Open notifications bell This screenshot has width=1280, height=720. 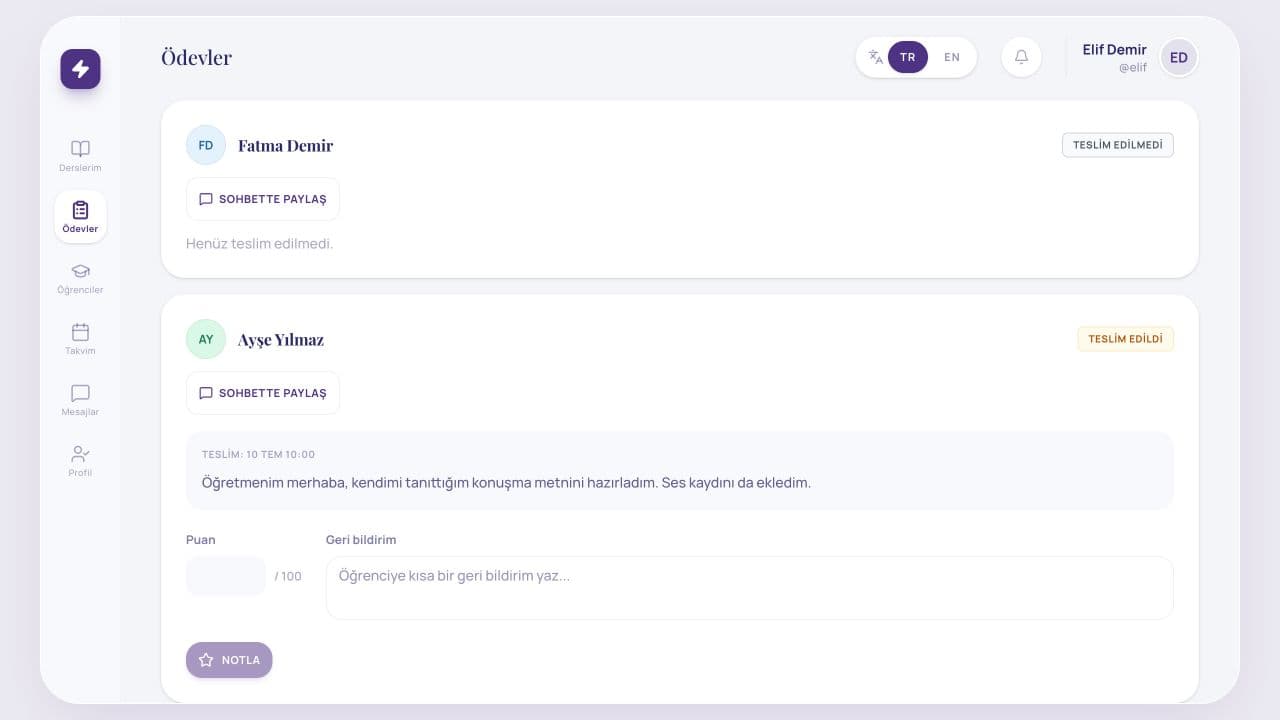click(1021, 57)
